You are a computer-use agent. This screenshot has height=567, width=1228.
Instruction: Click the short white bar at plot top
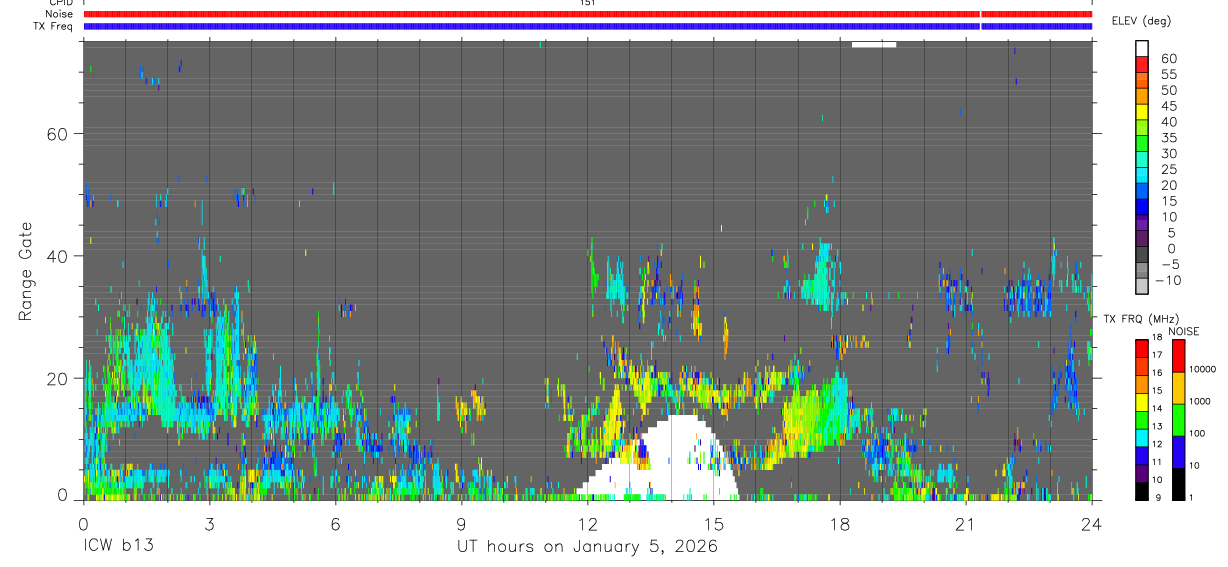pos(874,44)
